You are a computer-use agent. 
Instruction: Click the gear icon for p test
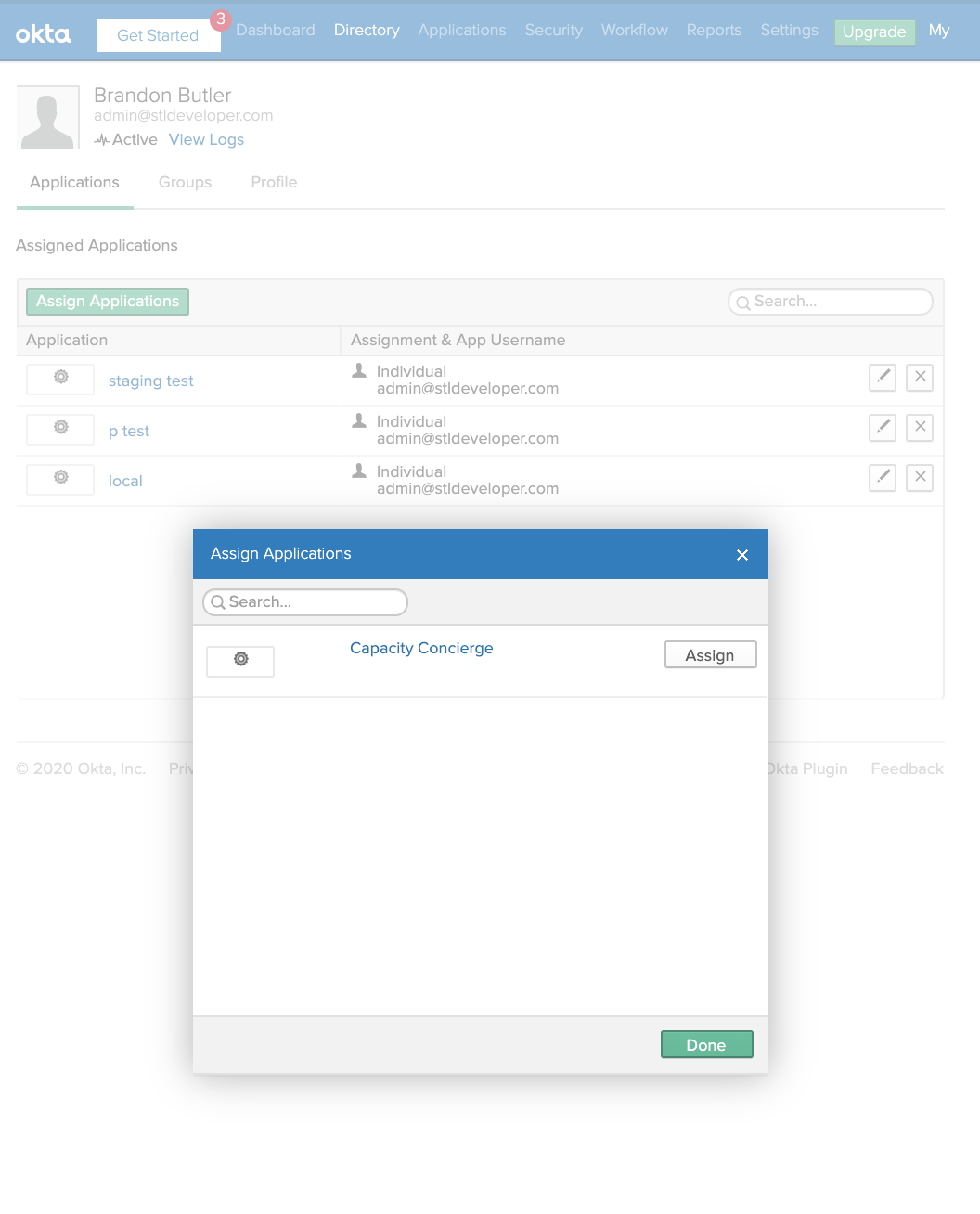[60, 428]
